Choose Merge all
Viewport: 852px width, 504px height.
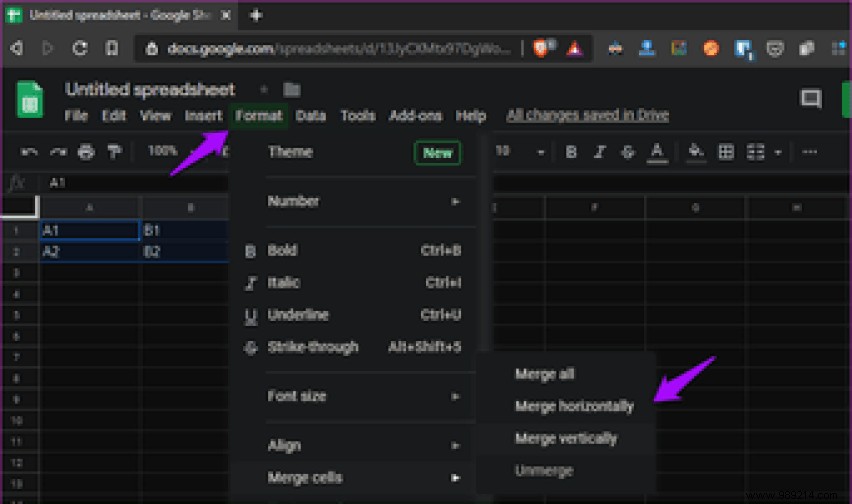click(566, 374)
